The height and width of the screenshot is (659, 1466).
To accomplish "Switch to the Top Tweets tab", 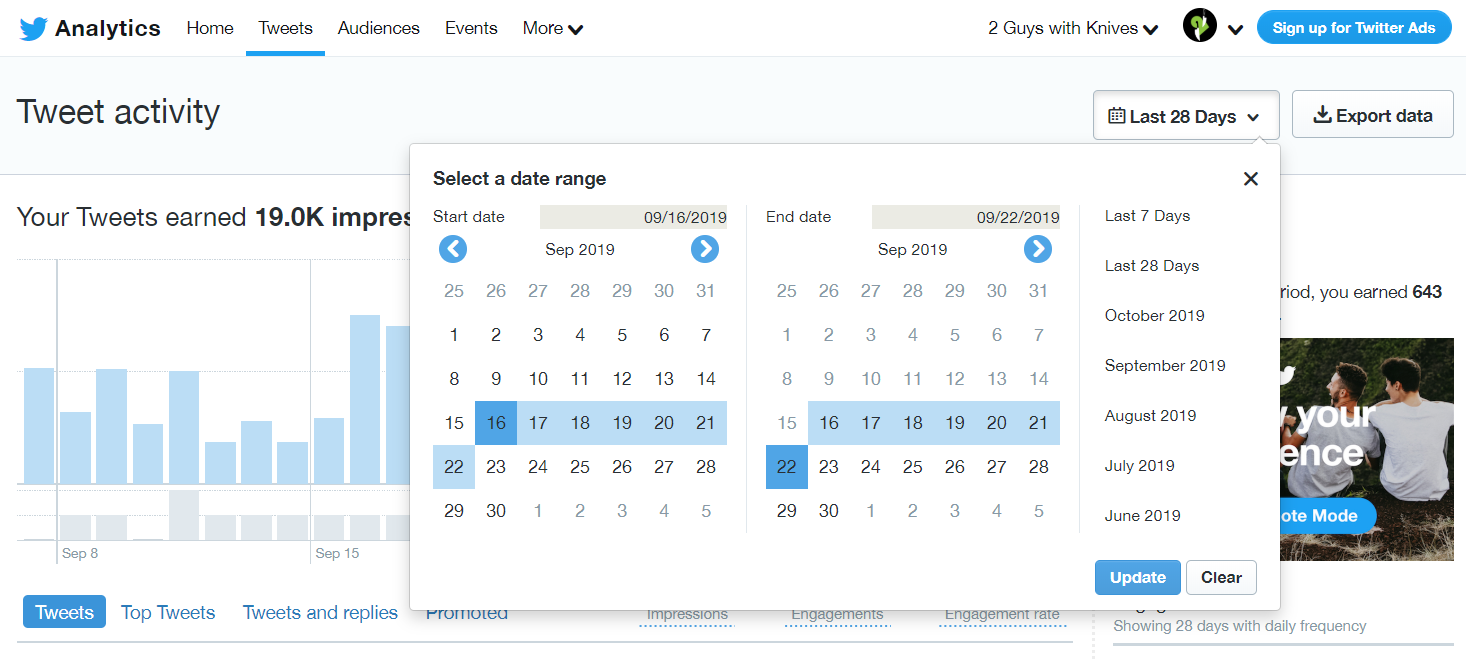I will 168,613.
